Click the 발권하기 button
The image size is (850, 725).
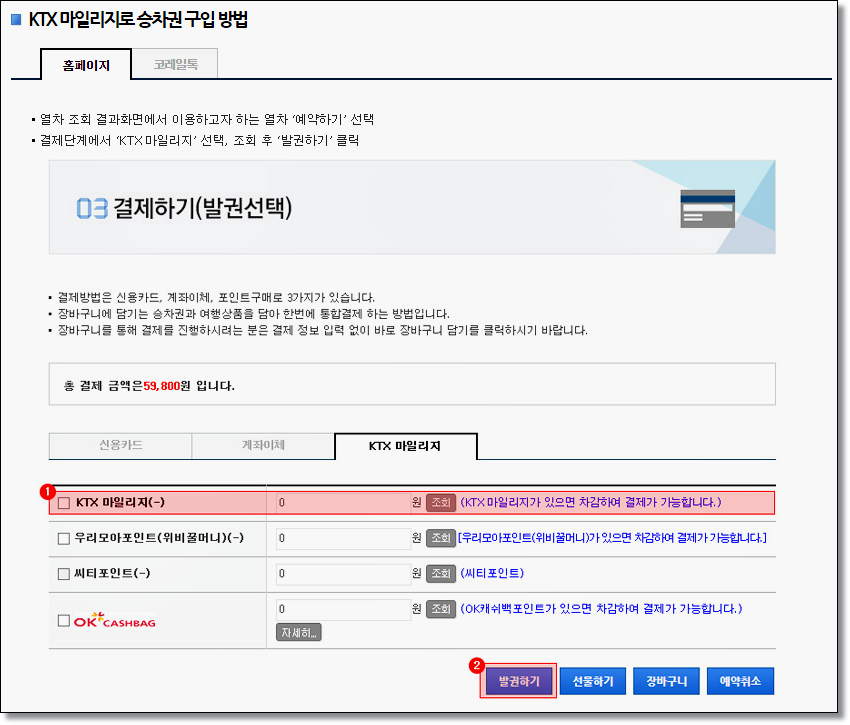(519, 681)
